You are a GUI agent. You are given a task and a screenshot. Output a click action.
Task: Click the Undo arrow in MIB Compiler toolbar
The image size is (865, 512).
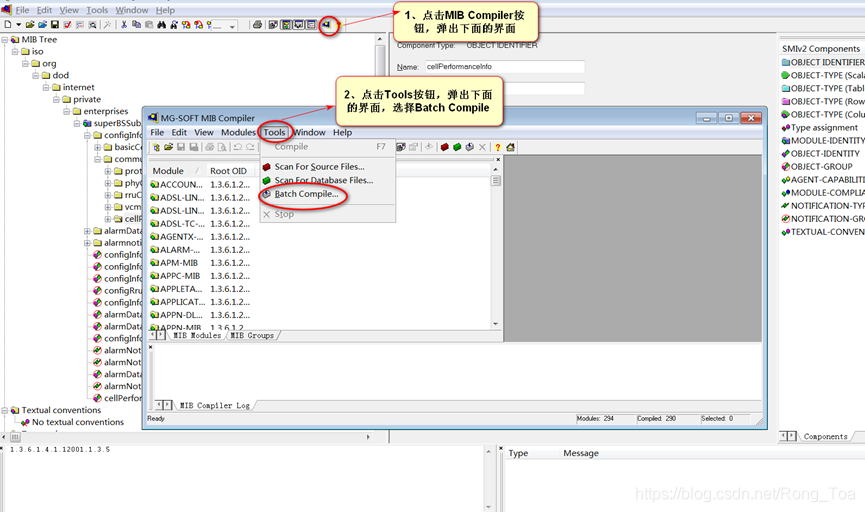pyautogui.click(x=237, y=147)
